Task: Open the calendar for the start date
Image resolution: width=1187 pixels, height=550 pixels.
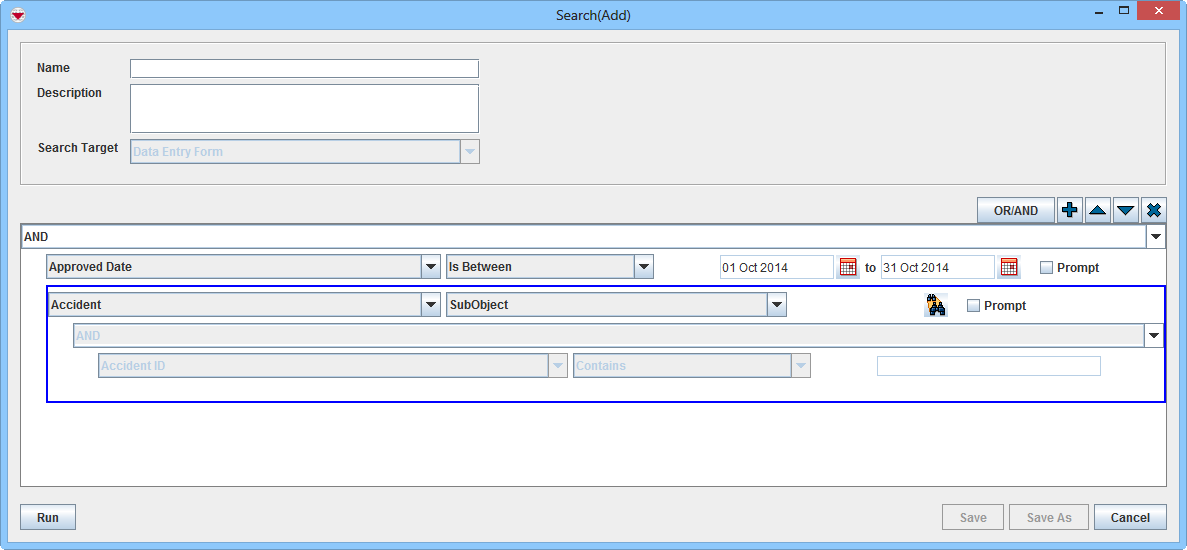Action: pyautogui.click(x=848, y=267)
